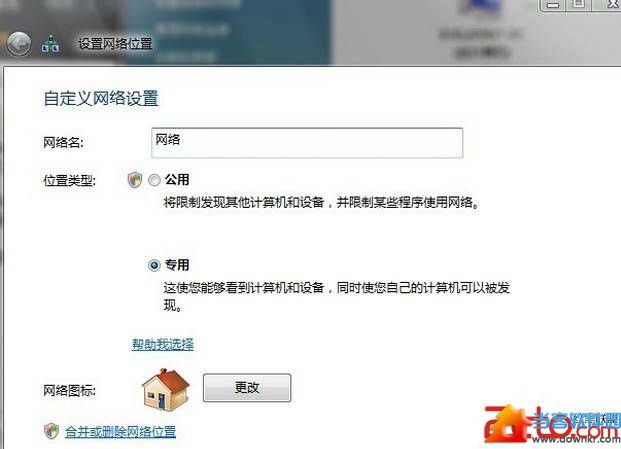Screen dimensions: 621x449
Task: Click the 专用 option label text
Action: pos(177,264)
